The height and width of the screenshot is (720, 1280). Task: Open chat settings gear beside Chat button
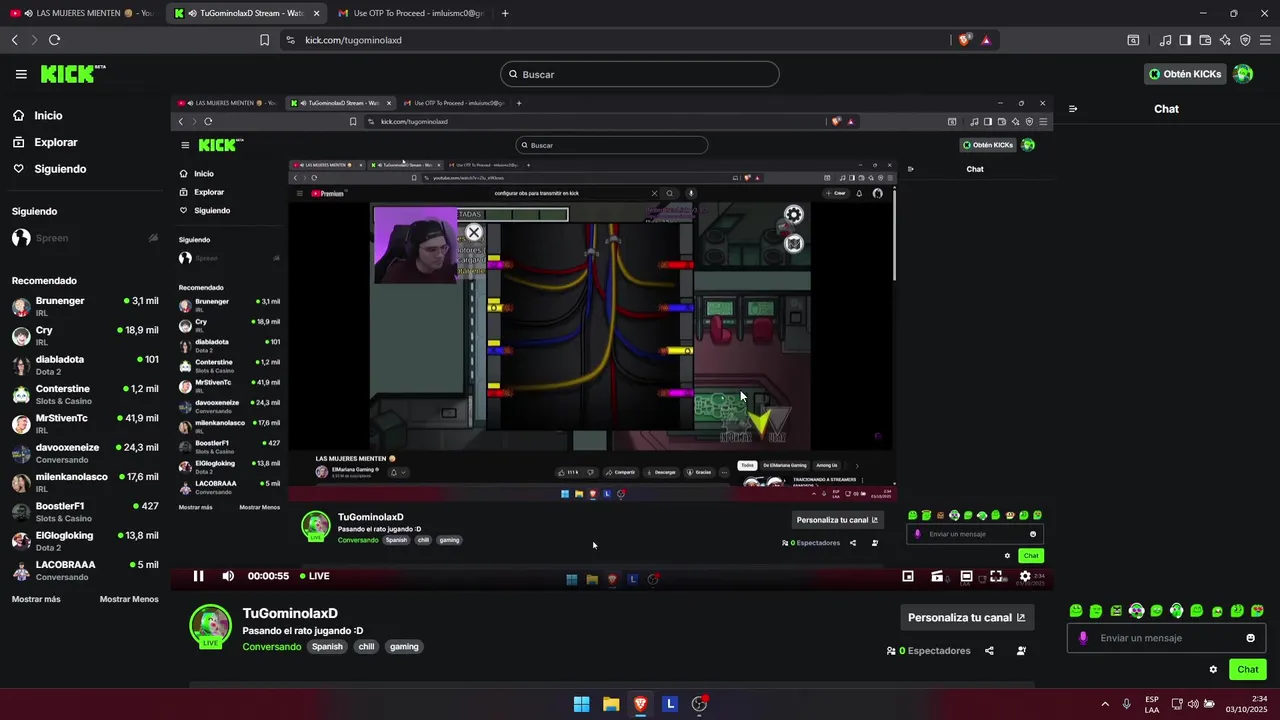point(1213,670)
